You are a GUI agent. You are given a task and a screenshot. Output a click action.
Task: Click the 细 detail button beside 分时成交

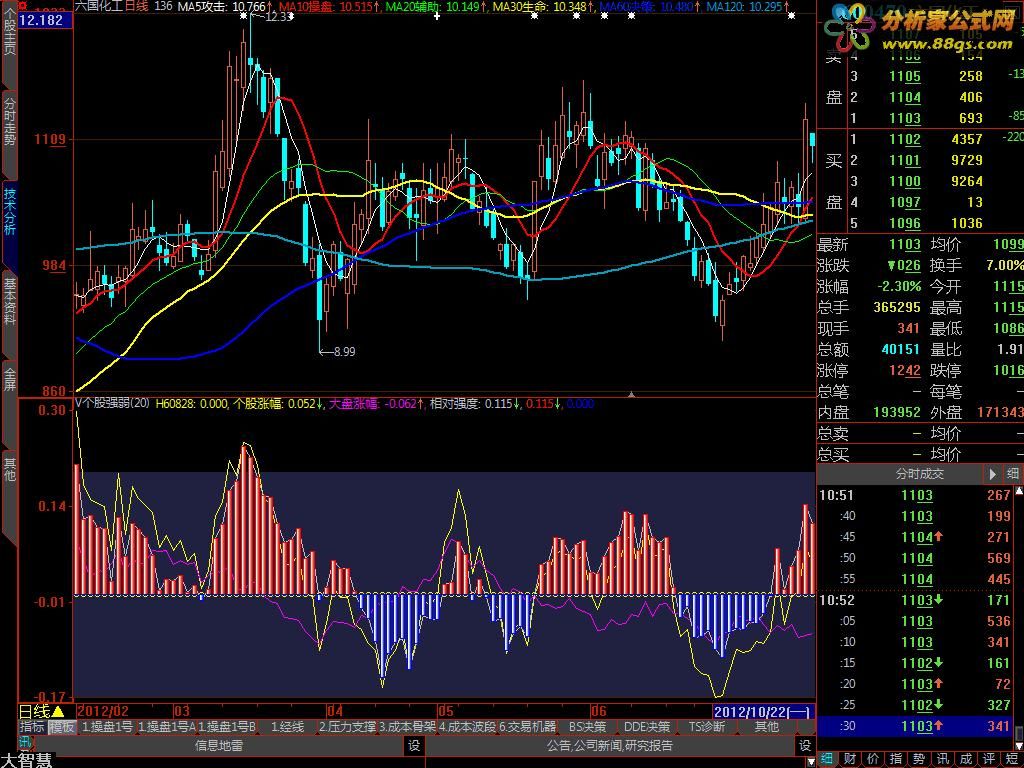click(x=1013, y=473)
